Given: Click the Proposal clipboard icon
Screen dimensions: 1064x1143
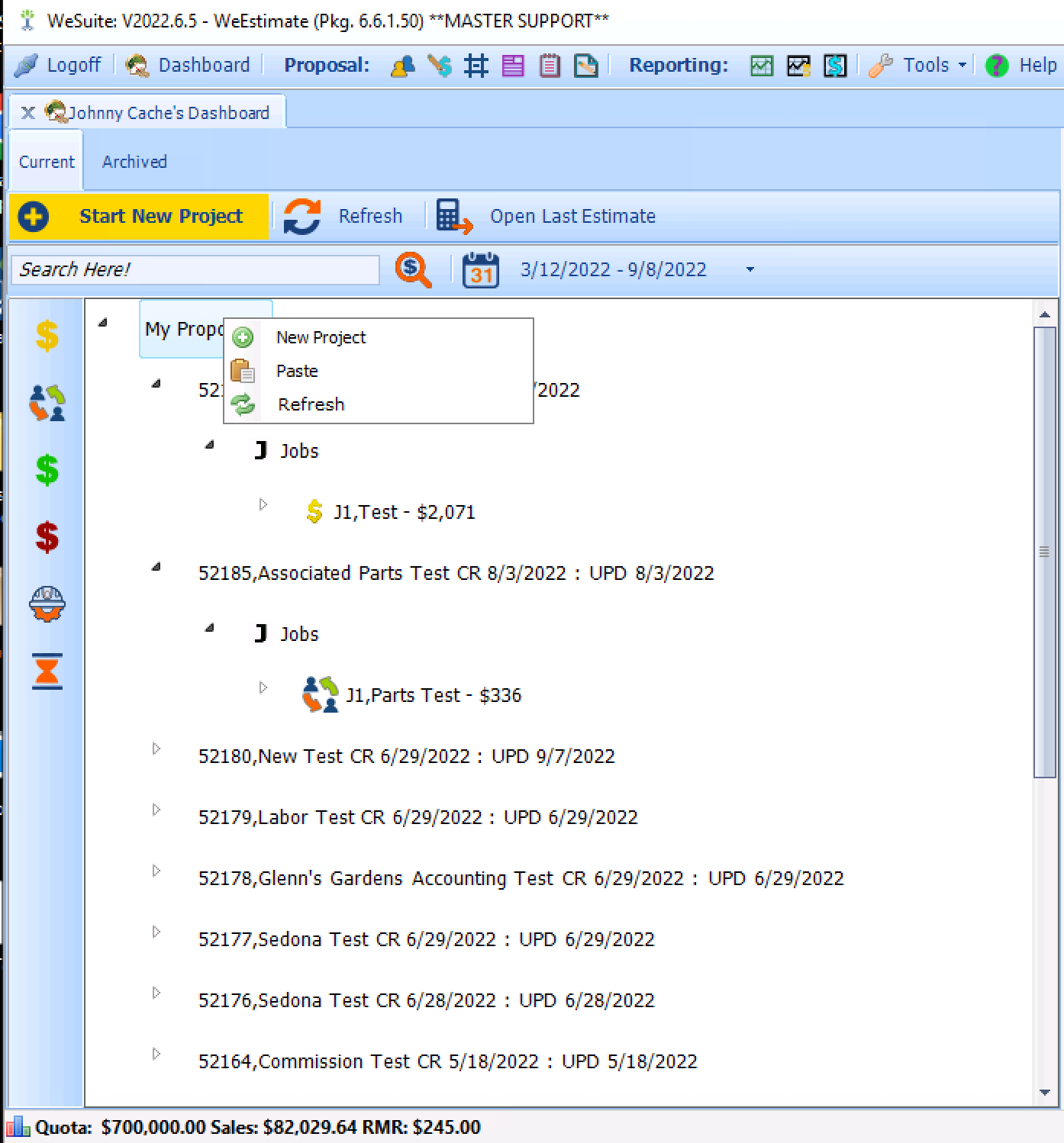Looking at the screenshot, I should pyautogui.click(x=550, y=66).
